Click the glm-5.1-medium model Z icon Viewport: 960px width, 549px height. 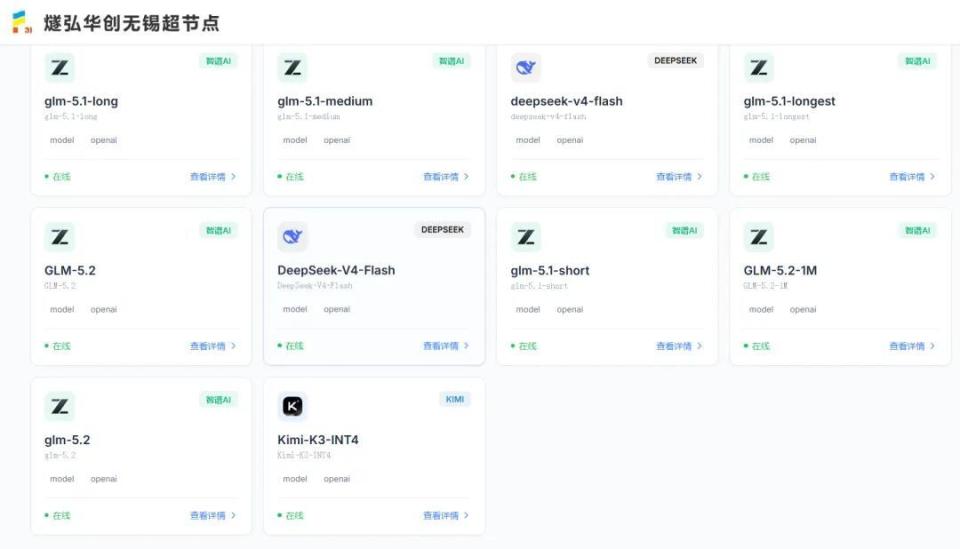click(x=293, y=67)
